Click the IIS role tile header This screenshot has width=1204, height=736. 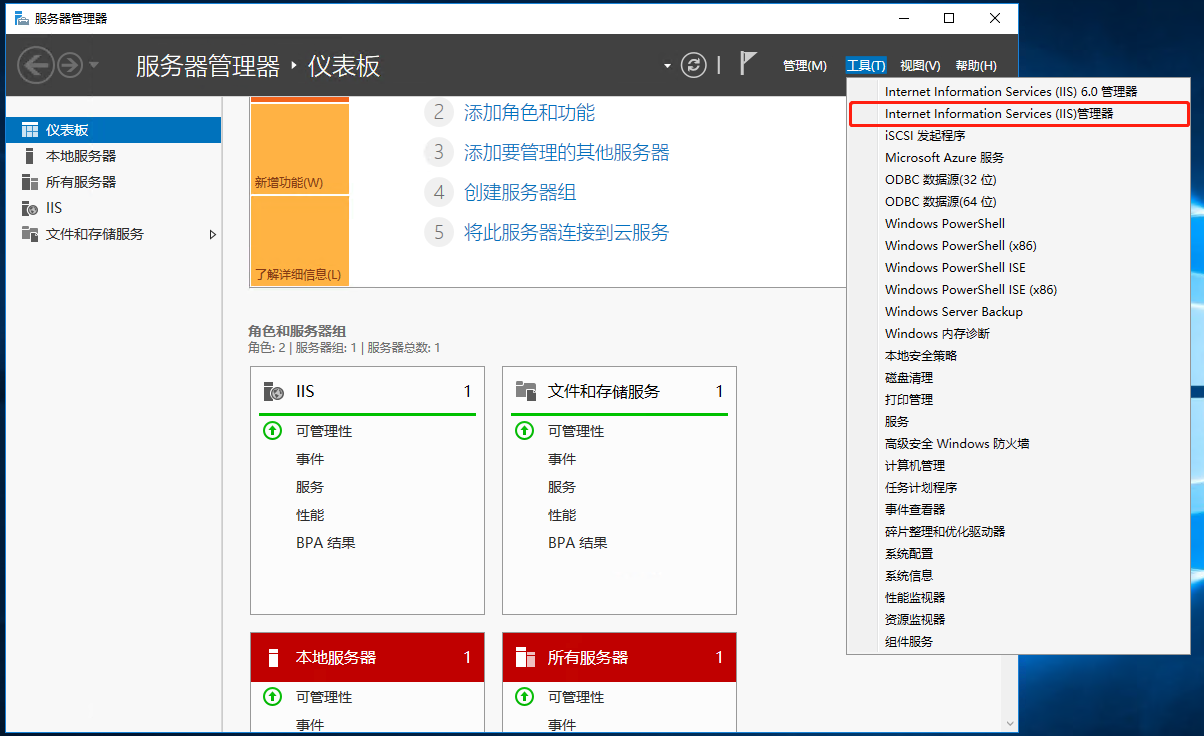(367, 391)
